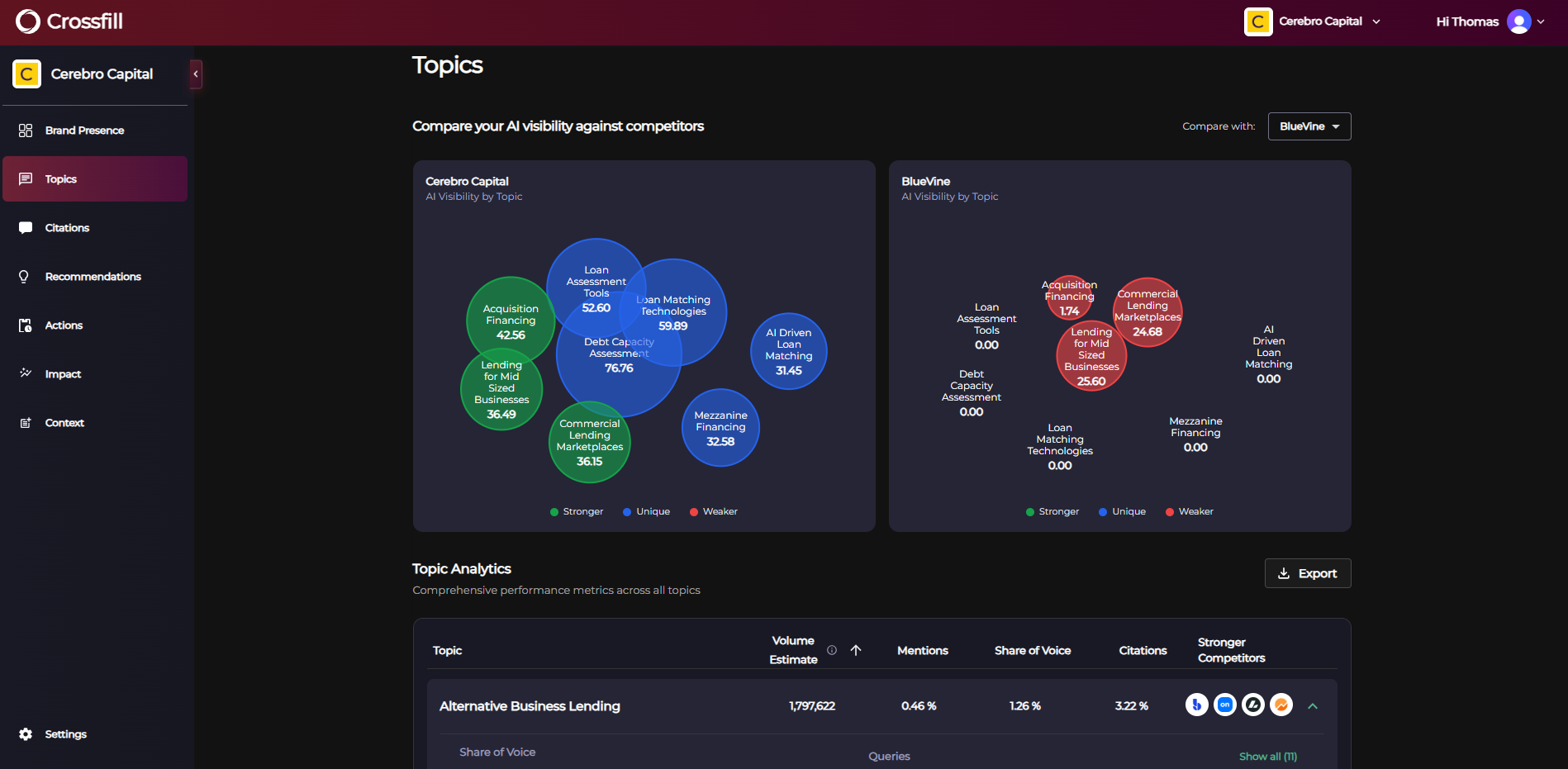Click the Volume Estimate info icon

(x=832, y=650)
